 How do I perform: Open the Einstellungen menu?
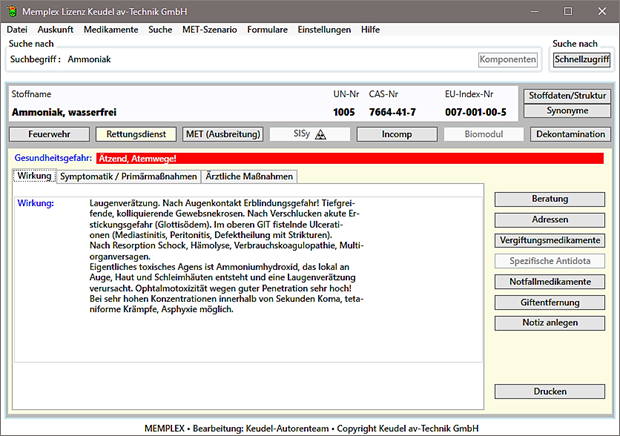tap(324, 30)
